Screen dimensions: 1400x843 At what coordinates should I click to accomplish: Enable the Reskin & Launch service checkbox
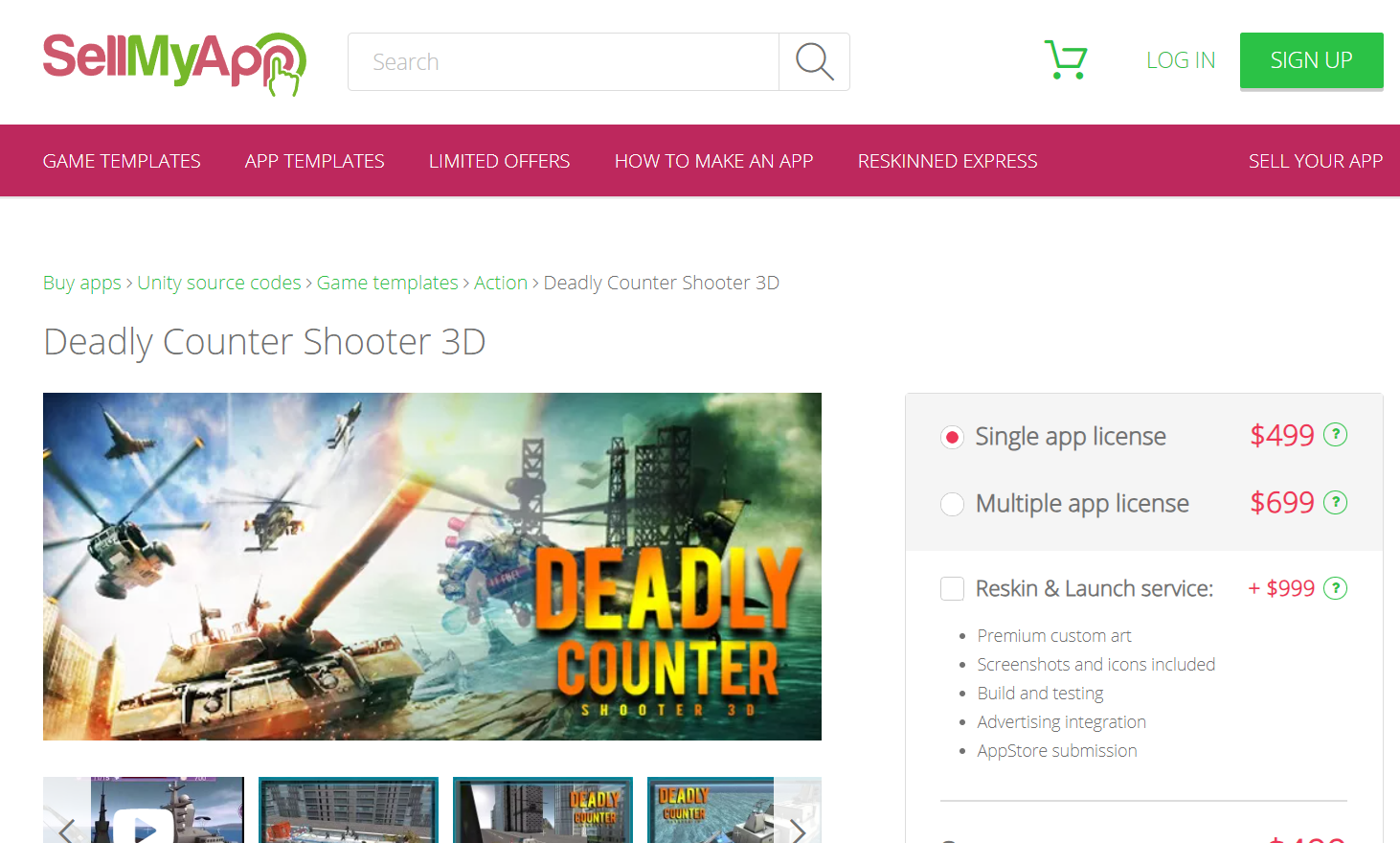pos(952,588)
